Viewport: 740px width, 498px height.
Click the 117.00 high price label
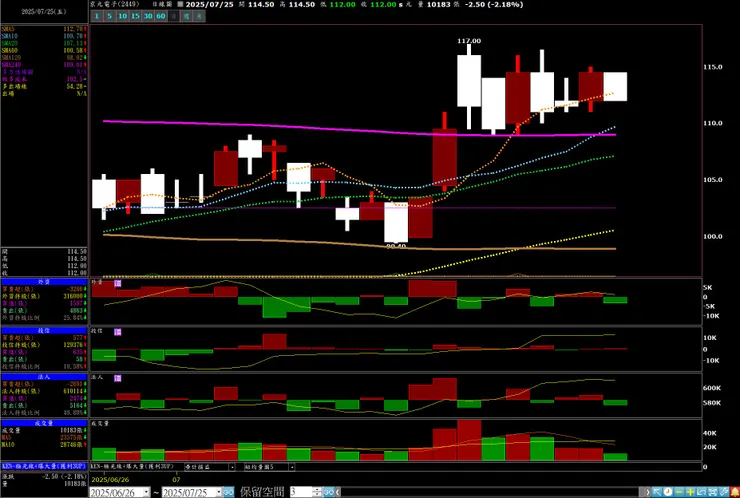(469, 41)
